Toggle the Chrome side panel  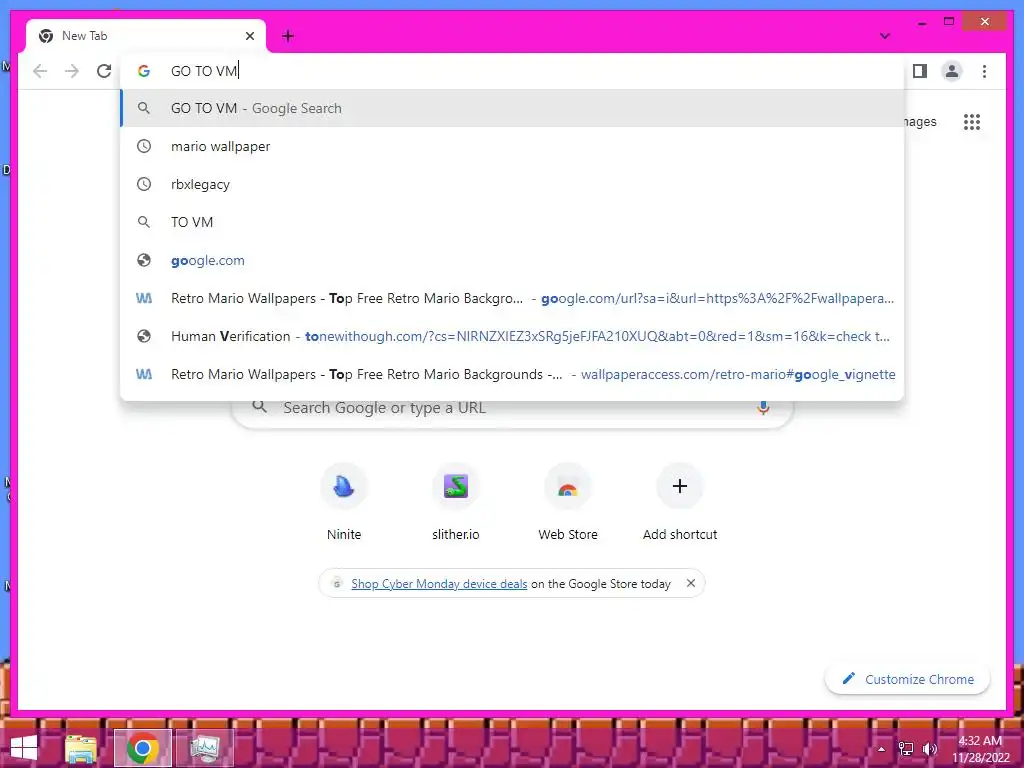tap(920, 71)
